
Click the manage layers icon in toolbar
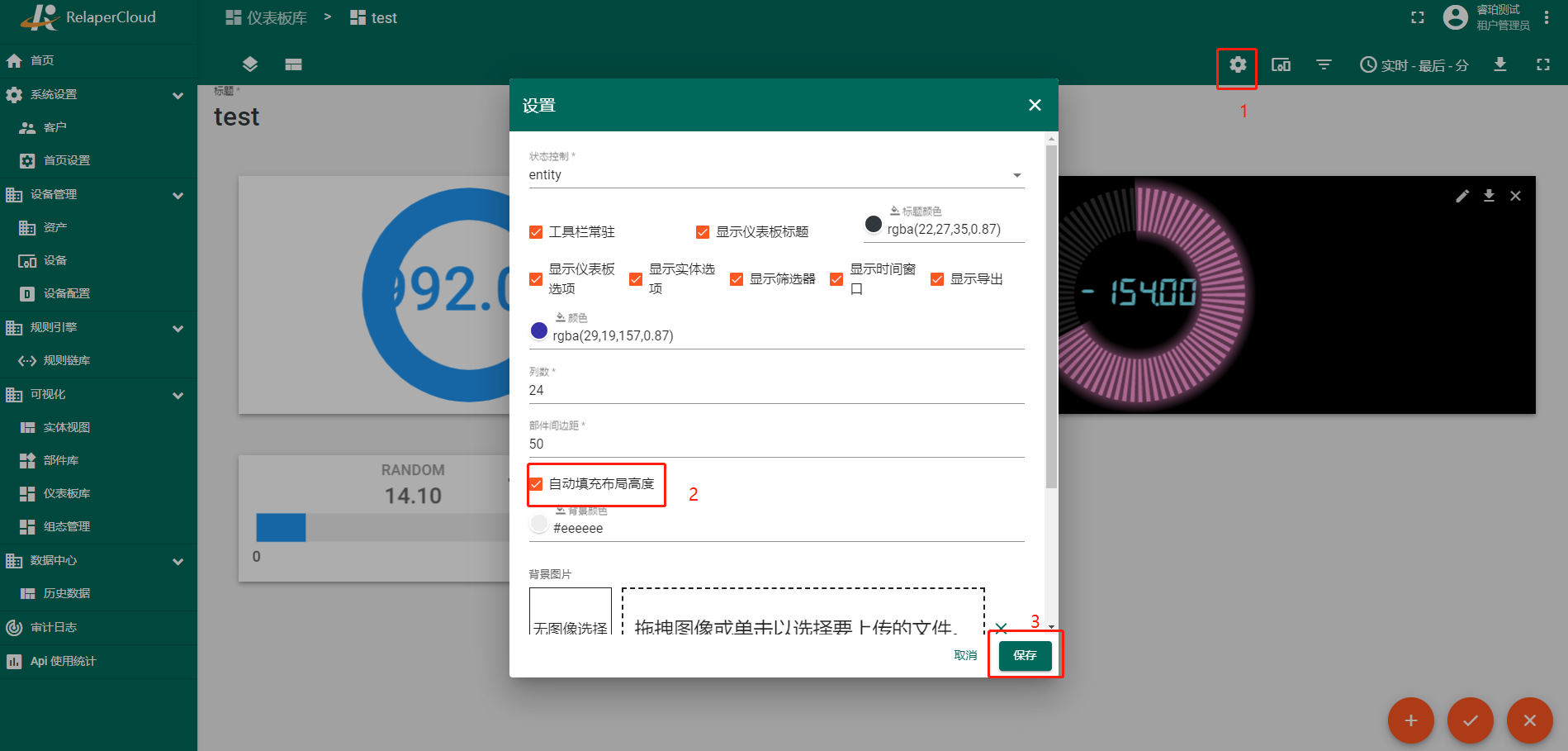tap(250, 64)
